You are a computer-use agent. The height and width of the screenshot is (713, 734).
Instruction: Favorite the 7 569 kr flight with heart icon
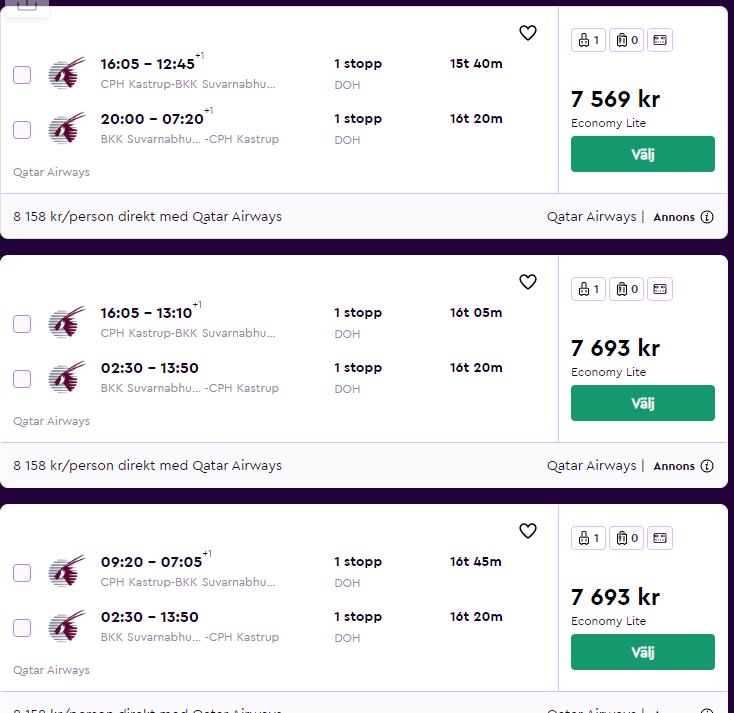pos(528,33)
